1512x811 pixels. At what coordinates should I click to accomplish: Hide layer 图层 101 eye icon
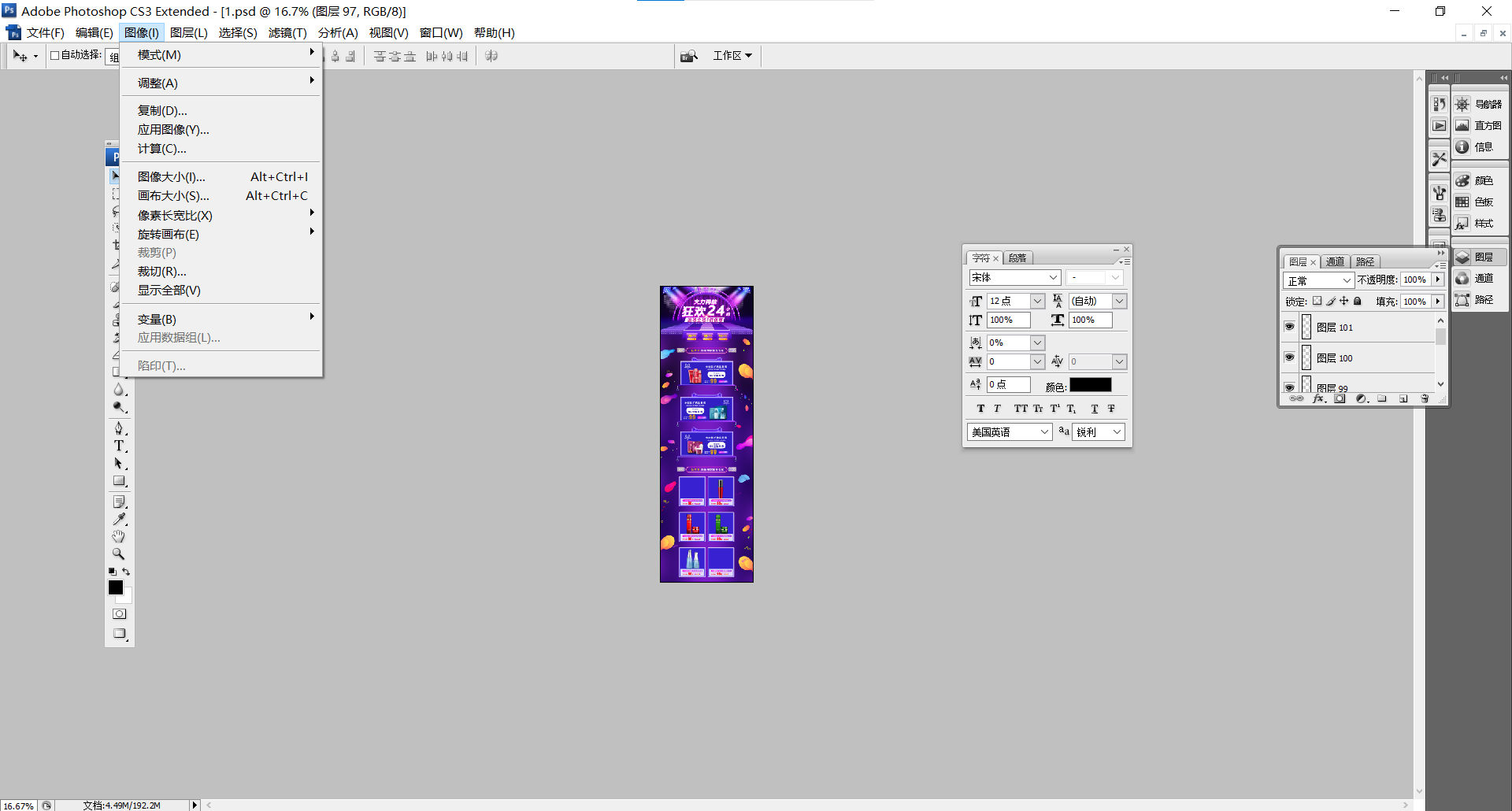pyautogui.click(x=1289, y=327)
